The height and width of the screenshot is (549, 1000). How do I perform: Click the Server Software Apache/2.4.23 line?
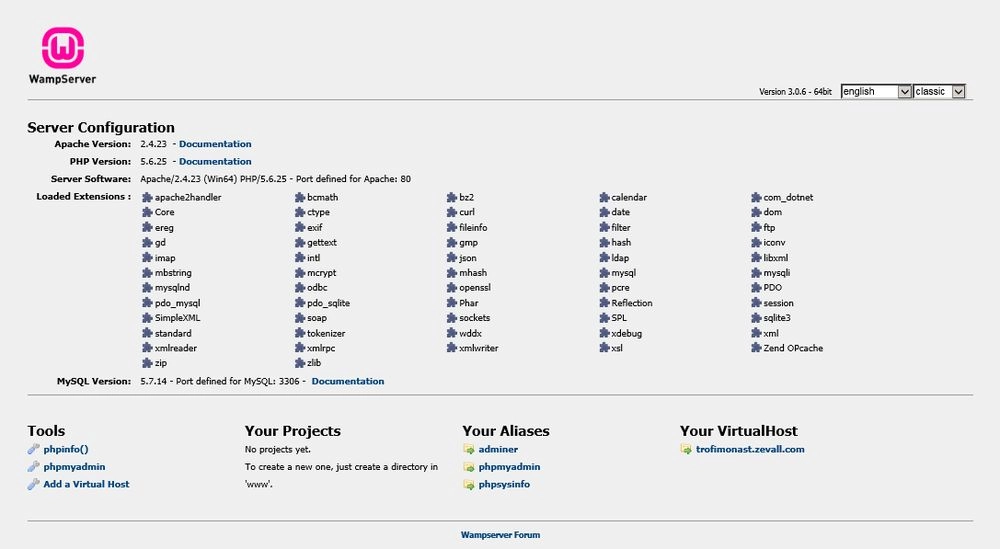(276, 179)
